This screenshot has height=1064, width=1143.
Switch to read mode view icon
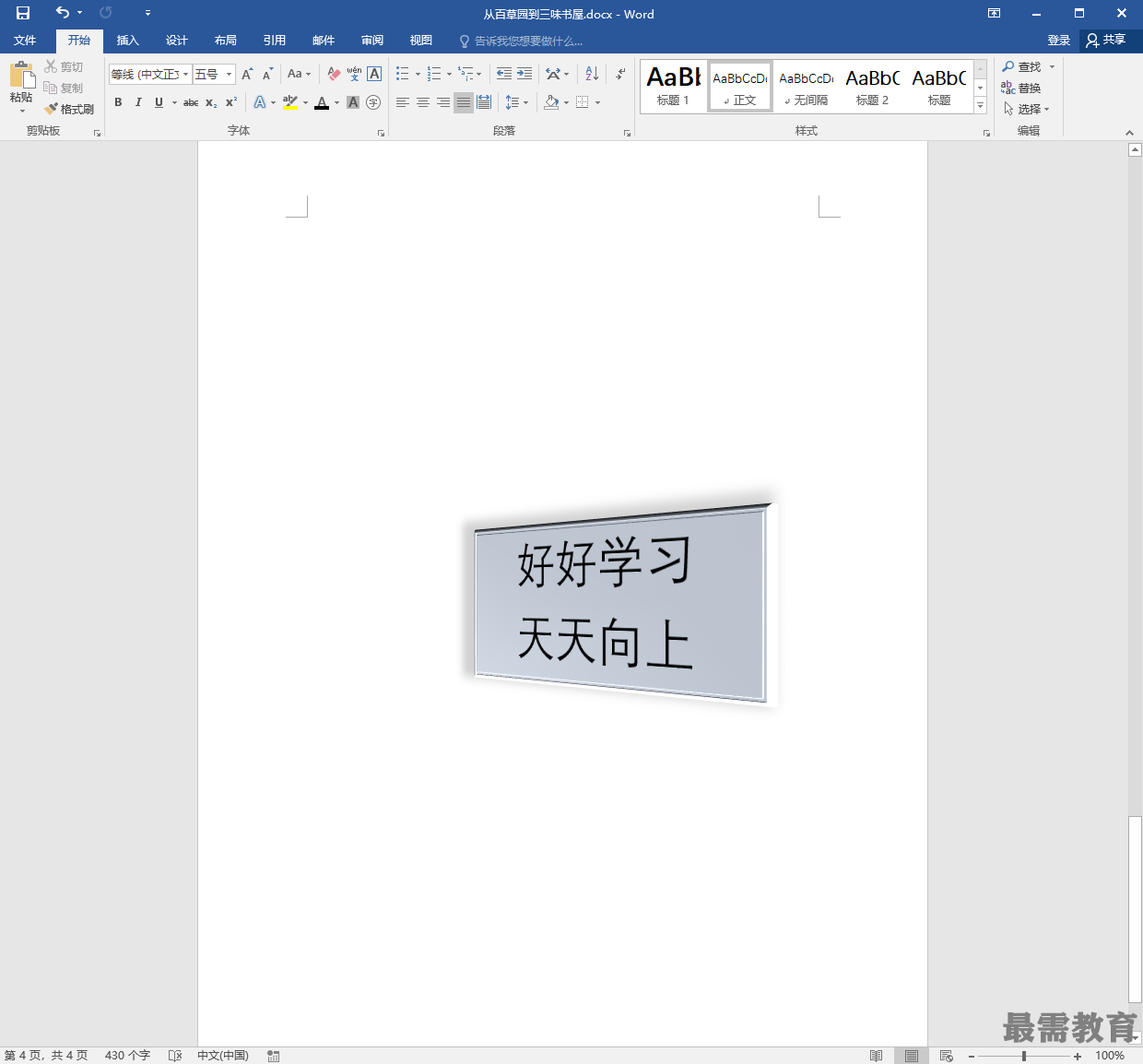[876, 1056]
